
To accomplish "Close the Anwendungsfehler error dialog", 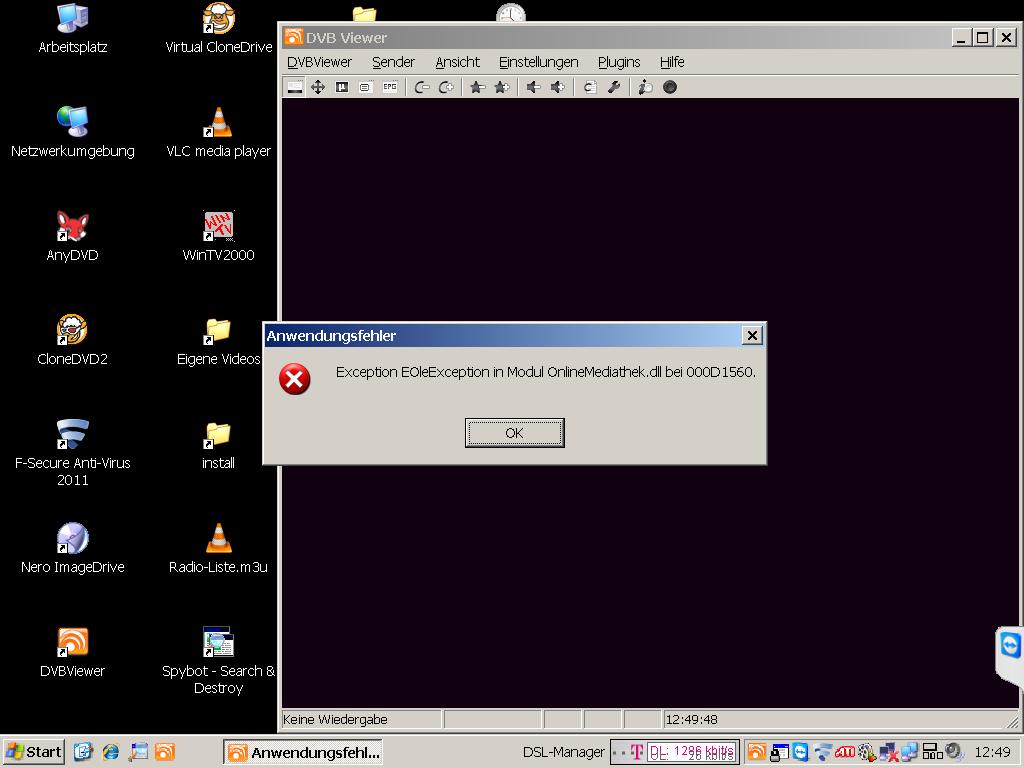I will pos(752,336).
